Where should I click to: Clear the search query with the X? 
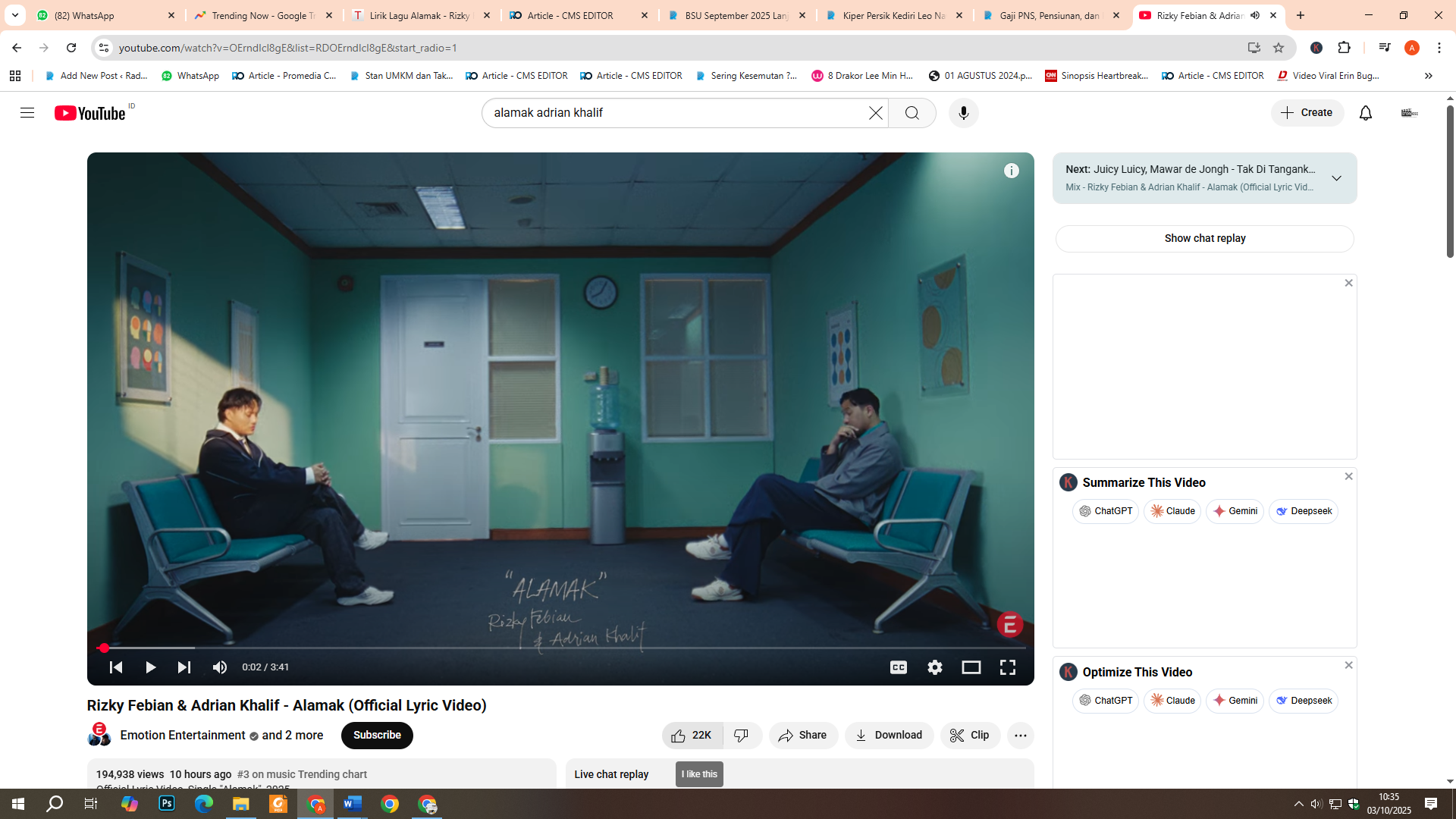(x=876, y=113)
